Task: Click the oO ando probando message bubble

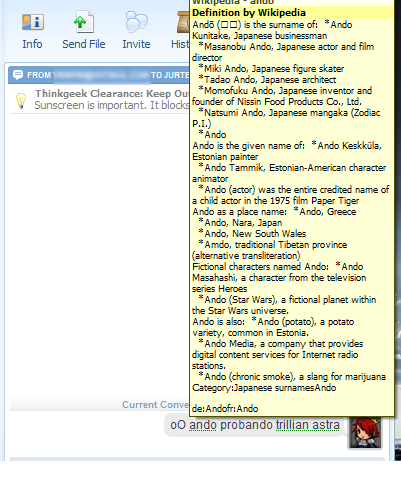Action: pyautogui.click(x=255, y=425)
